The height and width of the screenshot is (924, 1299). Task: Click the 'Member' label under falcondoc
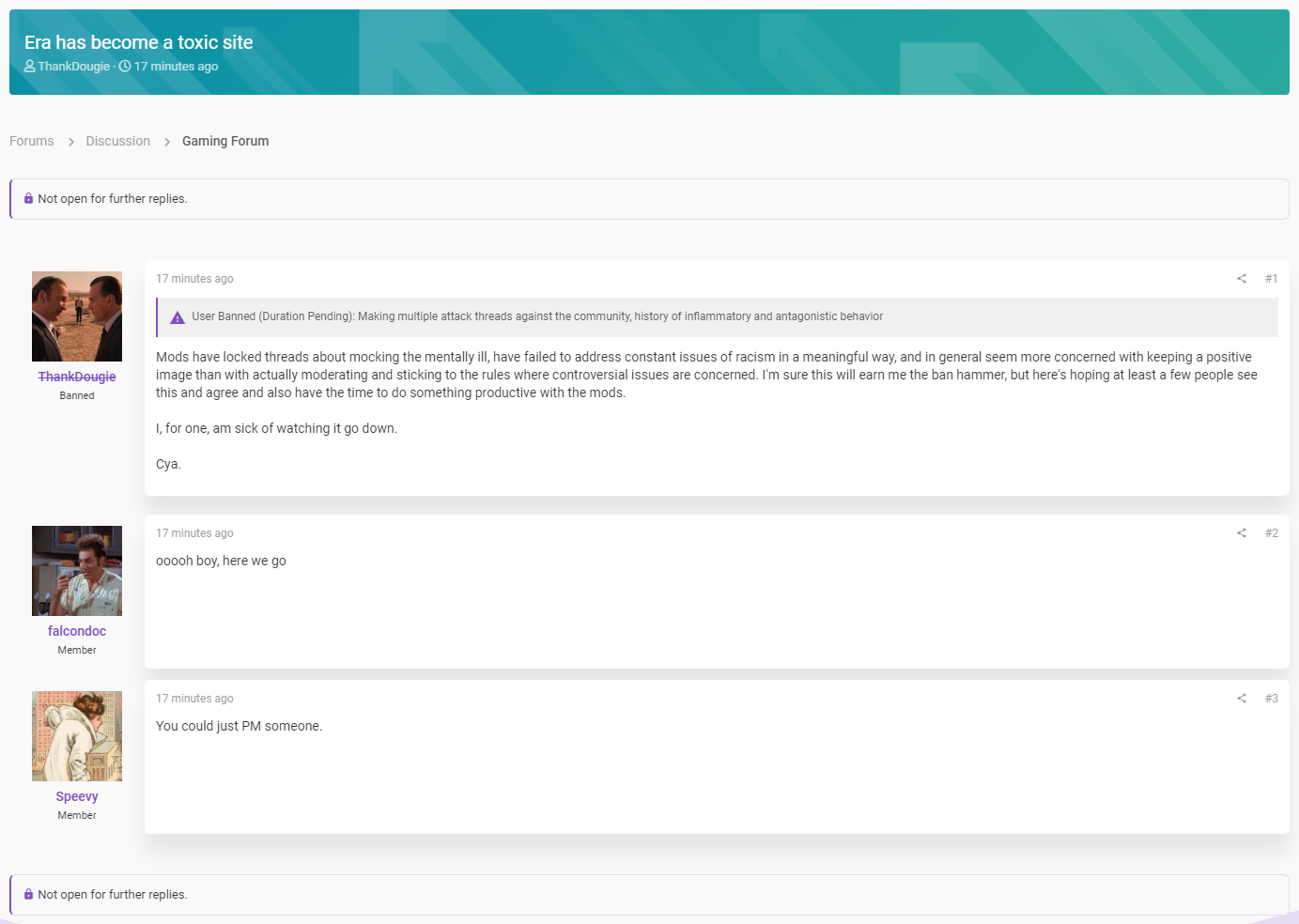coord(77,650)
